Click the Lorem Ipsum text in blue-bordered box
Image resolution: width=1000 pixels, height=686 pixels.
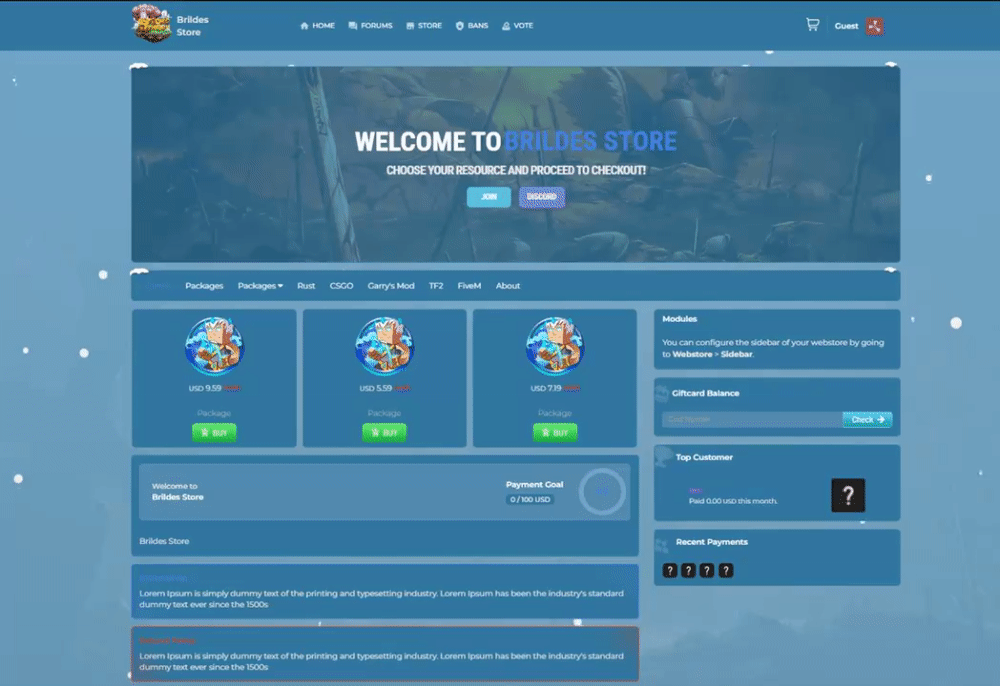[381, 599]
